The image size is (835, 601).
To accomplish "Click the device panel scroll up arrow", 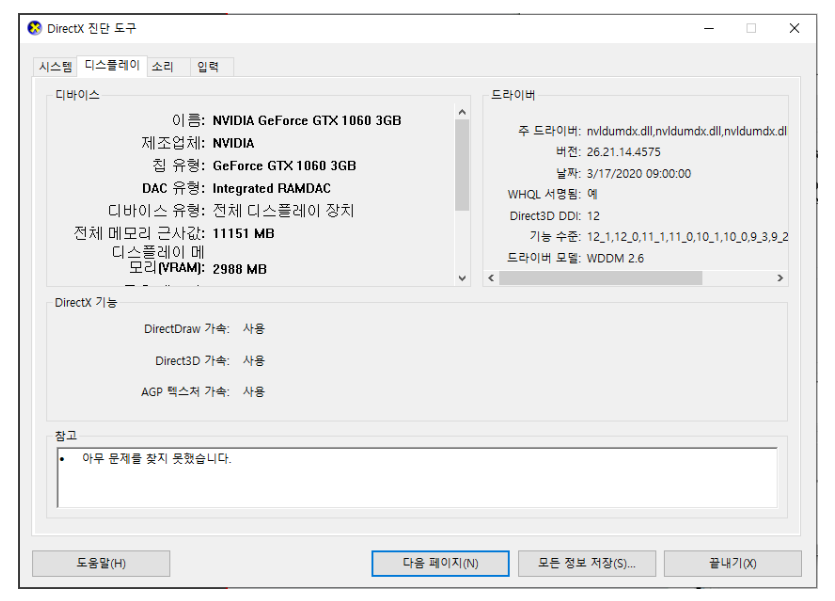I will 462,112.
